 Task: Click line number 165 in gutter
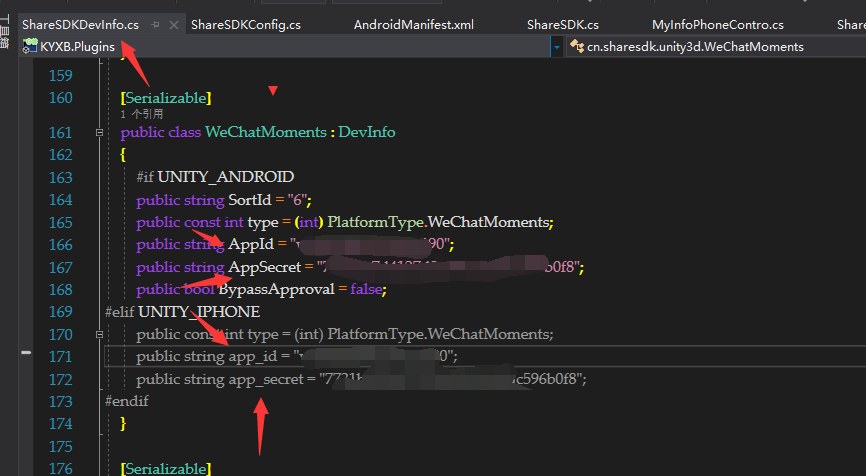[60, 222]
